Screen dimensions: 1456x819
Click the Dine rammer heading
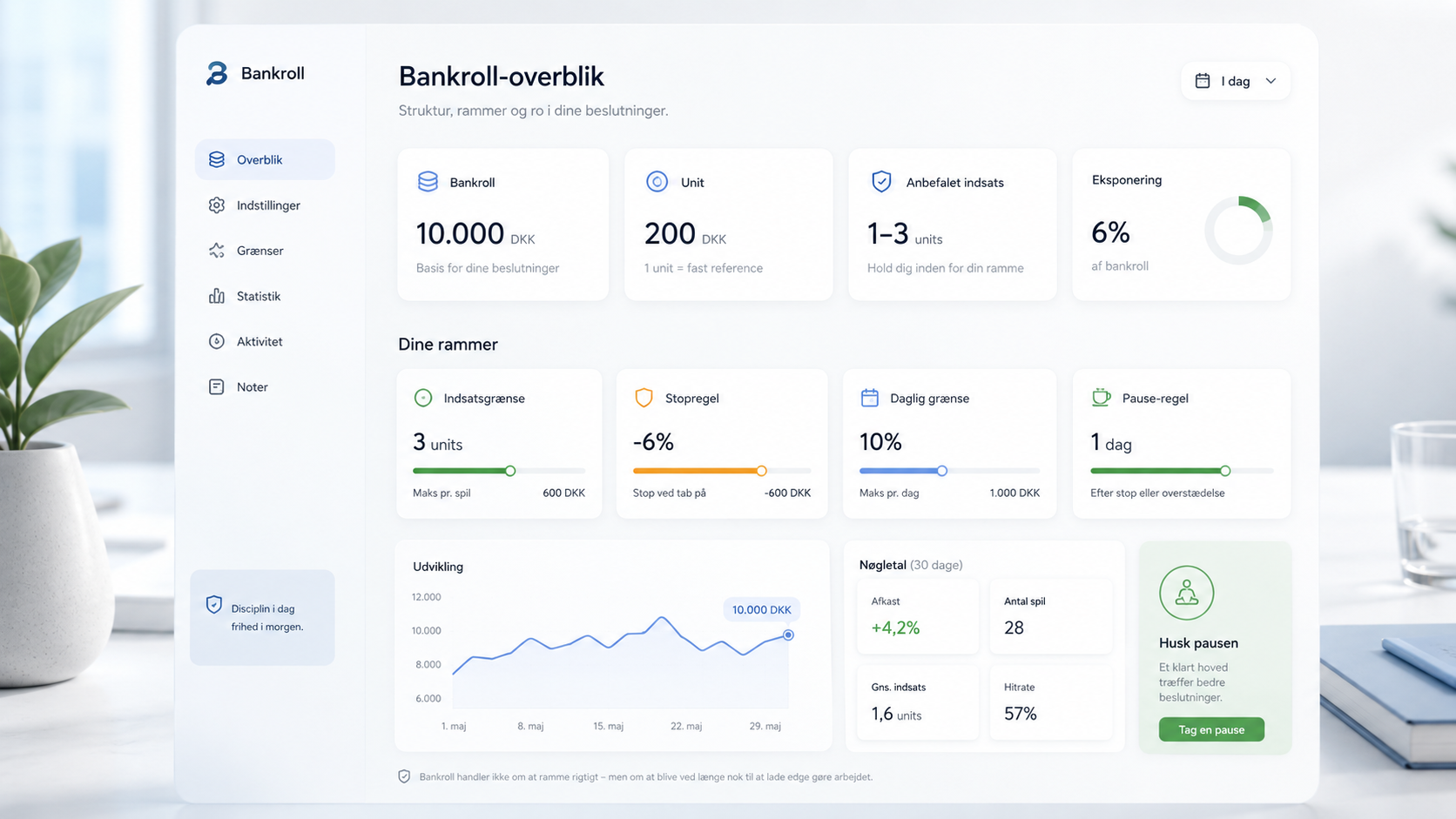pos(448,344)
